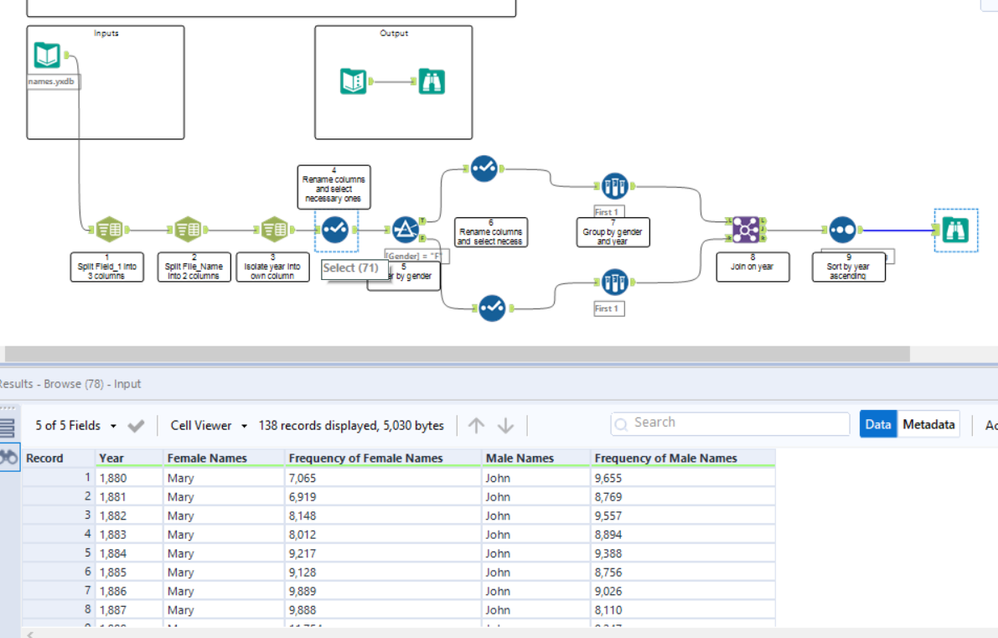Viewport: 998px width, 638px height.
Task: Click the Split Field_1 Text to Columns tool
Action: pos(109,229)
